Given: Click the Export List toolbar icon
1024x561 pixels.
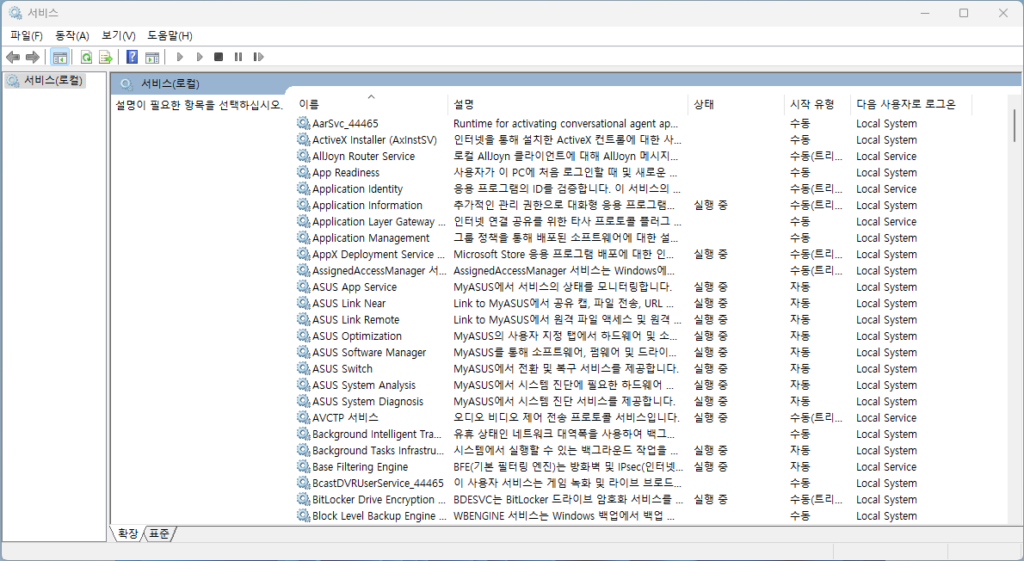Looking at the screenshot, I should 106,57.
